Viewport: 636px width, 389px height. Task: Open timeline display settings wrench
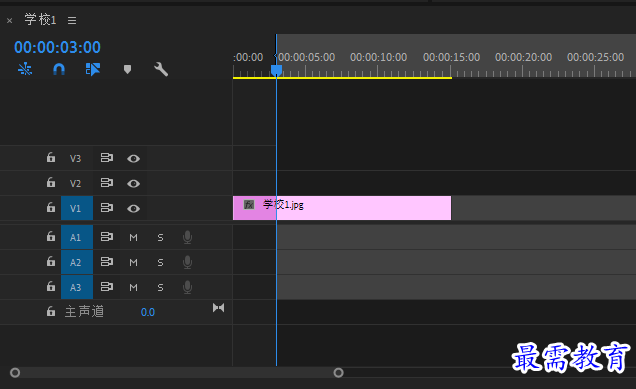(x=161, y=69)
